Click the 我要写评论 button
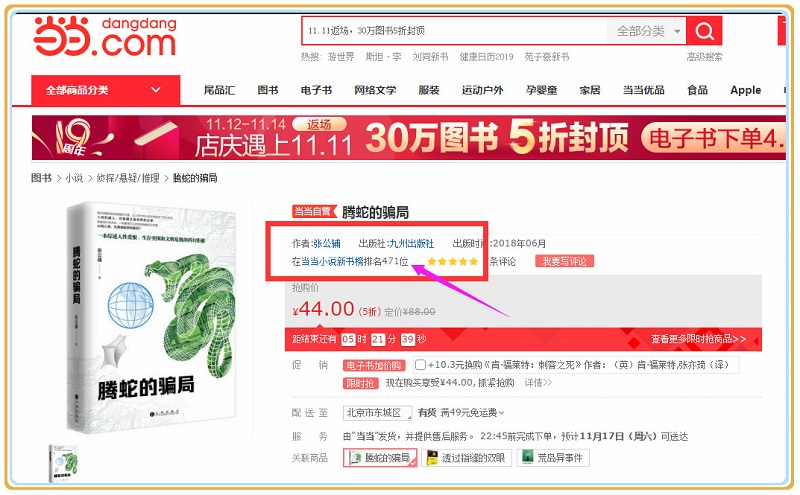 tap(564, 262)
